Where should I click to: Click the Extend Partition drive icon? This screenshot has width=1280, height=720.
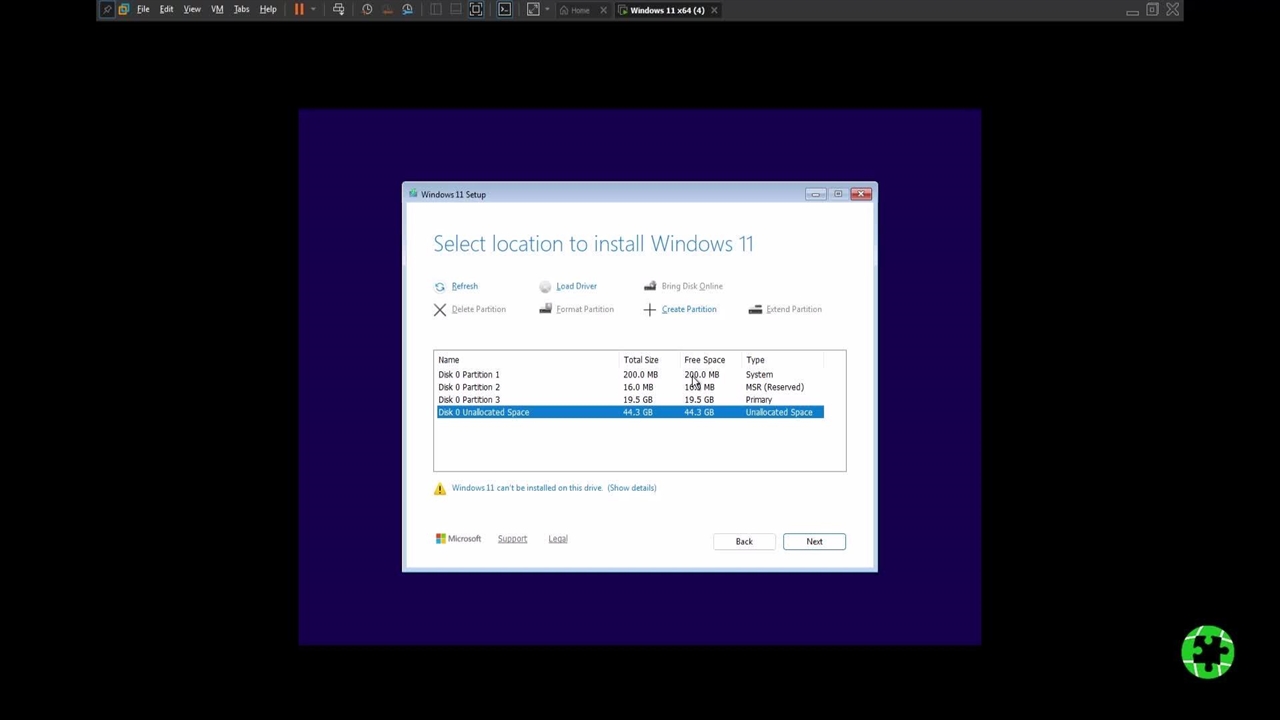pyautogui.click(x=755, y=310)
